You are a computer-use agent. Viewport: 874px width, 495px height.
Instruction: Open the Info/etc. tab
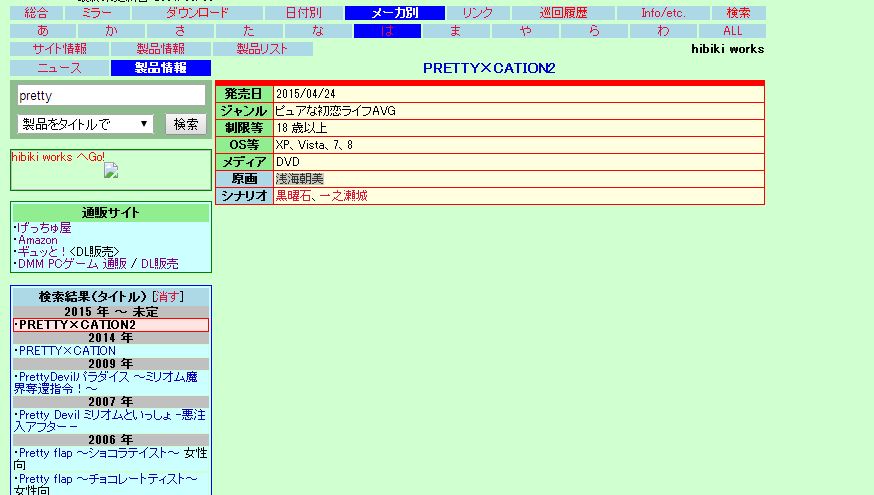pyautogui.click(x=663, y=13)
